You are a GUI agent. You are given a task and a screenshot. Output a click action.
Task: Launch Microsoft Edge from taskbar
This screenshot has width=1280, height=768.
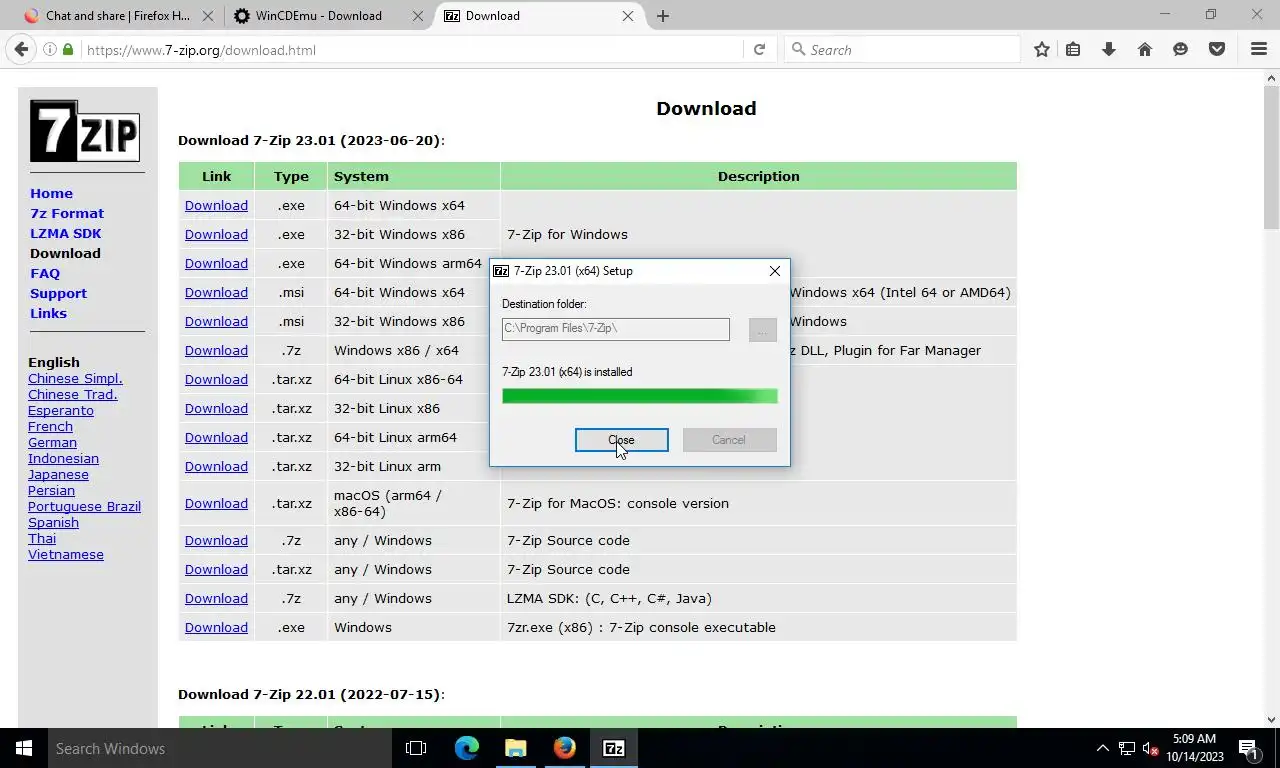coord(467,748)
